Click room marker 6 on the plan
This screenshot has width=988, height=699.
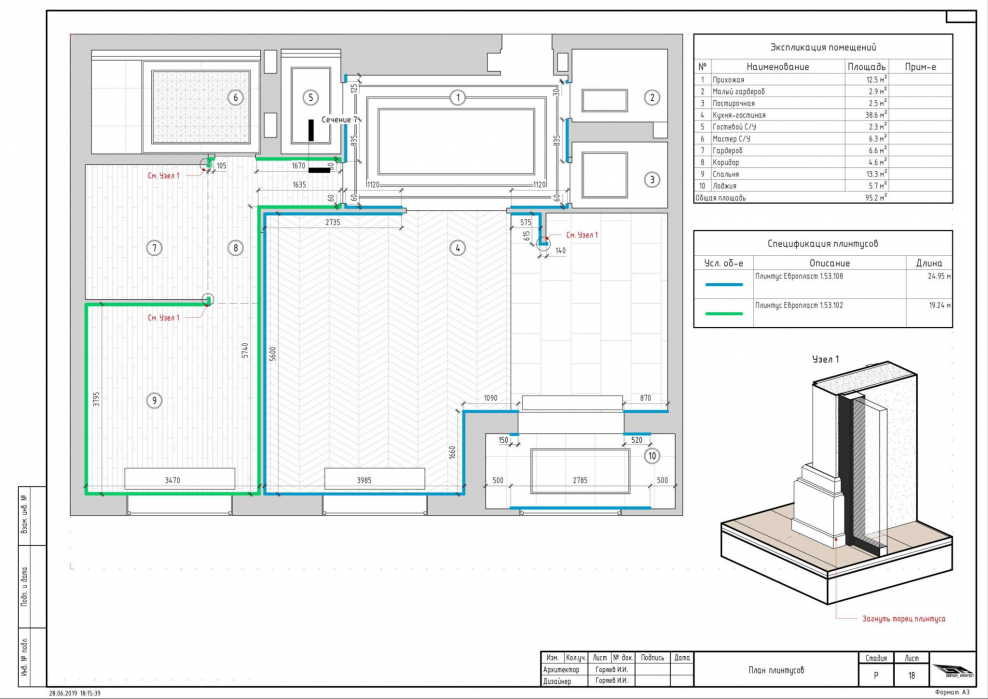pyautogui.click(x=235, y=97)
